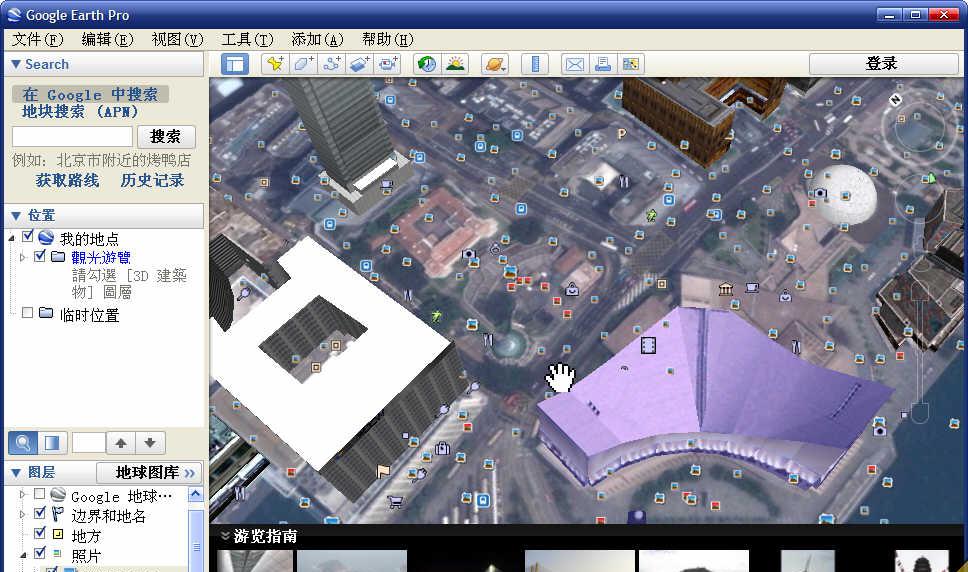Open 地球图库 earth gallery button

(x=149, y=473)
